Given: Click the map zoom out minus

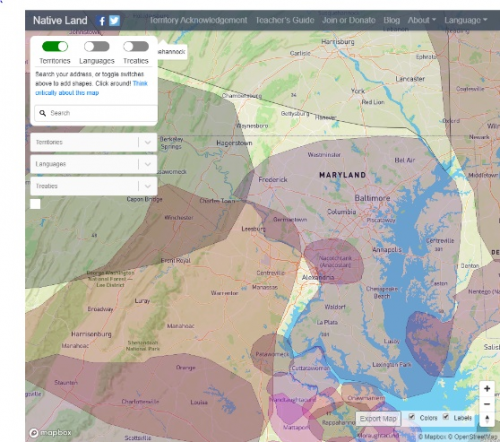Looking at the screenshot, I should click(487, 404).
